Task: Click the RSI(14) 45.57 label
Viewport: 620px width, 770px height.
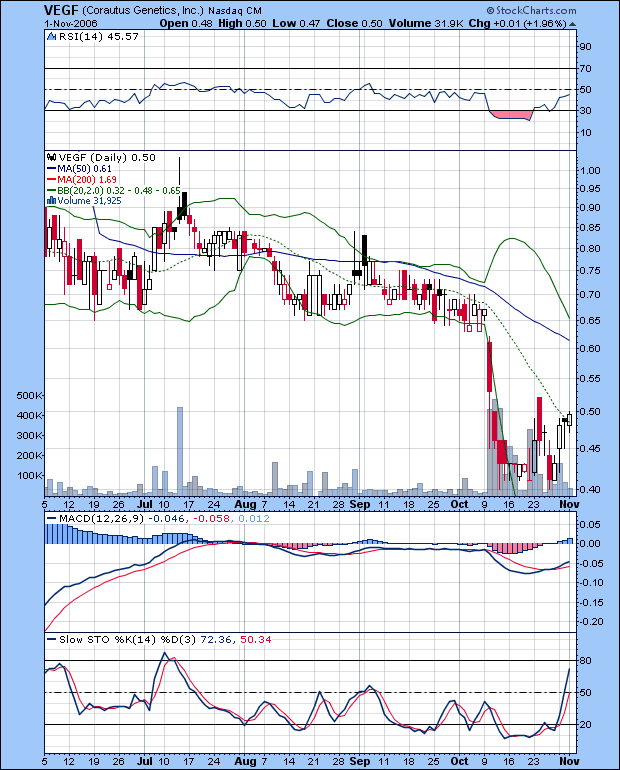Action: (x=99, y=37)
